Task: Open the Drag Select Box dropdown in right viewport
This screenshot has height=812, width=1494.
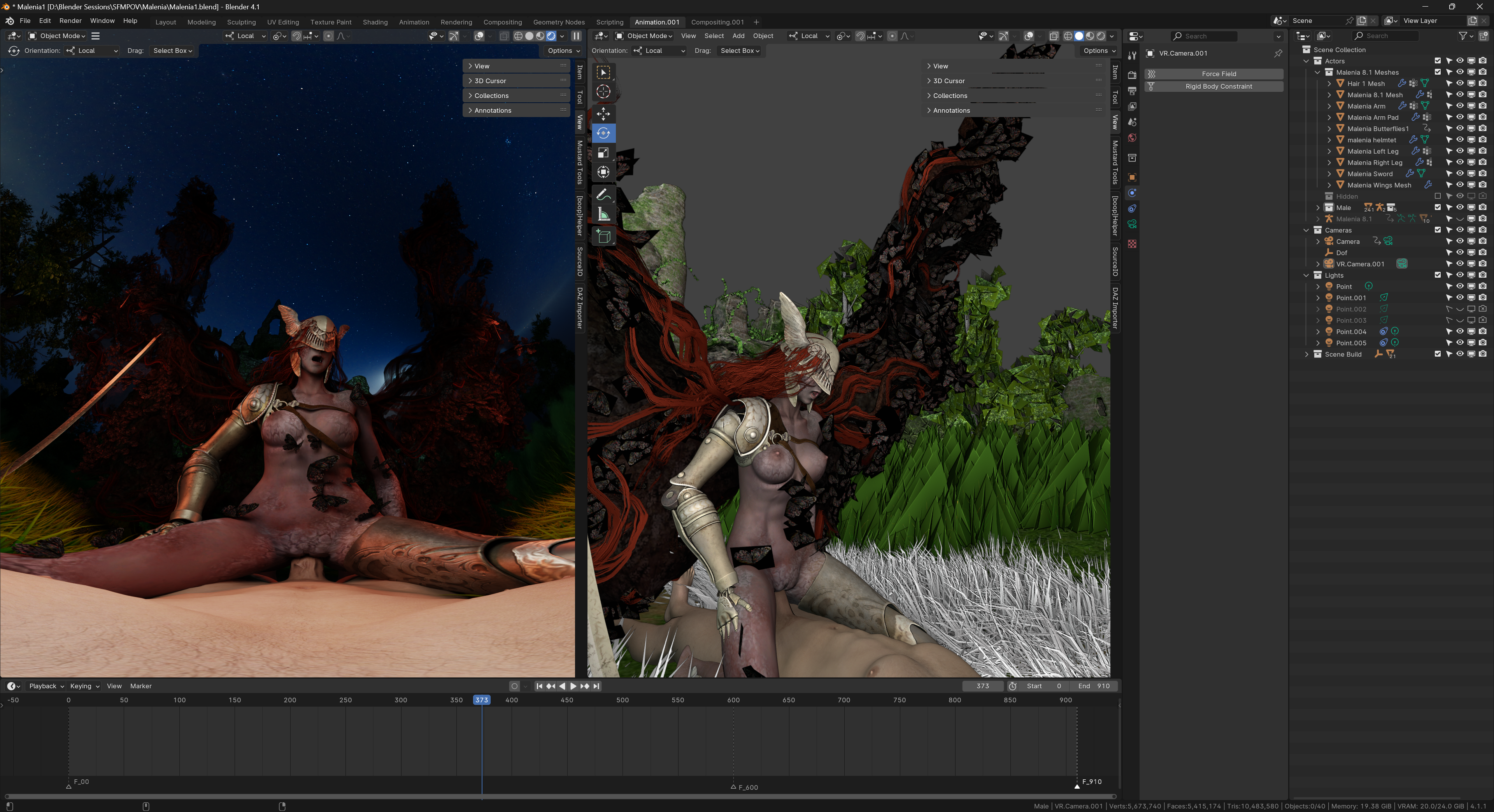Action: [x=740, y=51]
